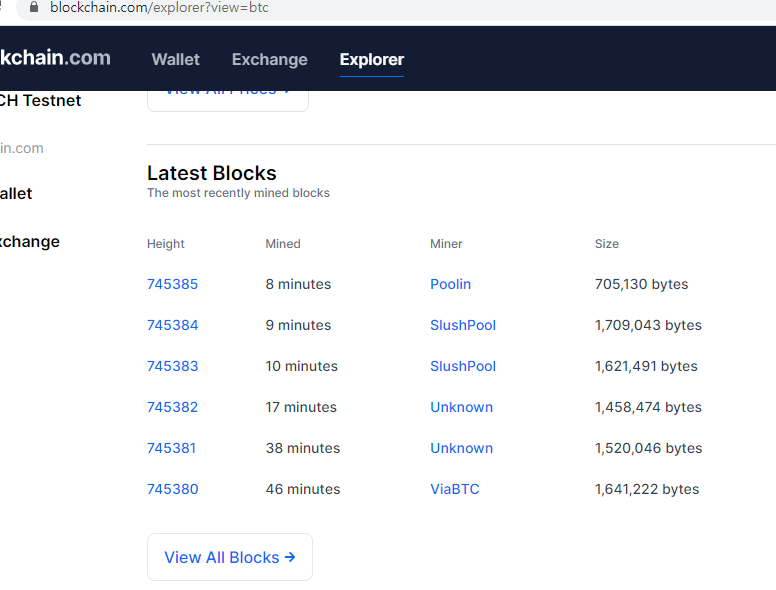Click the '9 minutes' mined time
Viewport: 776px width, 590px height.
[x=298, y=325]
